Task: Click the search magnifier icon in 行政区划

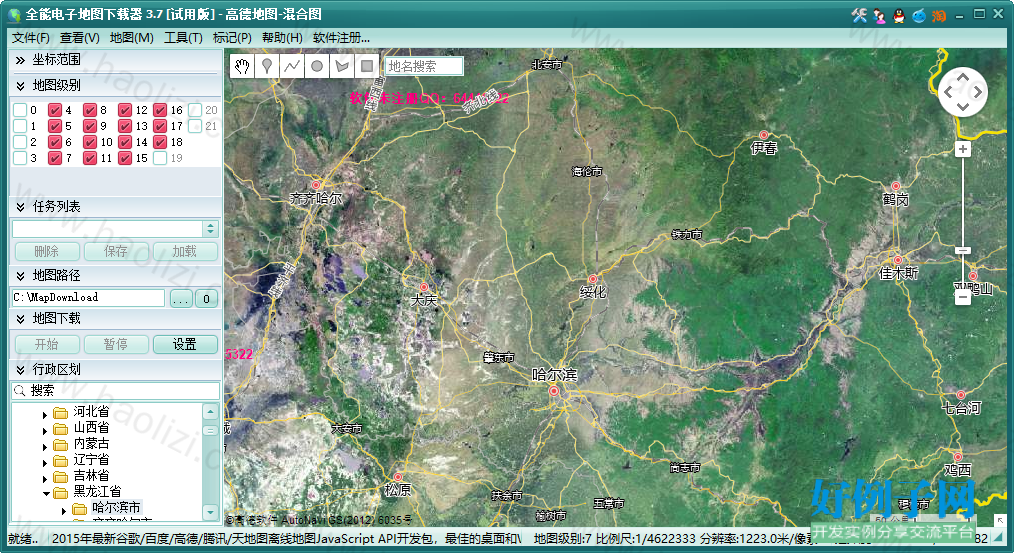Action: coord(19,391)
